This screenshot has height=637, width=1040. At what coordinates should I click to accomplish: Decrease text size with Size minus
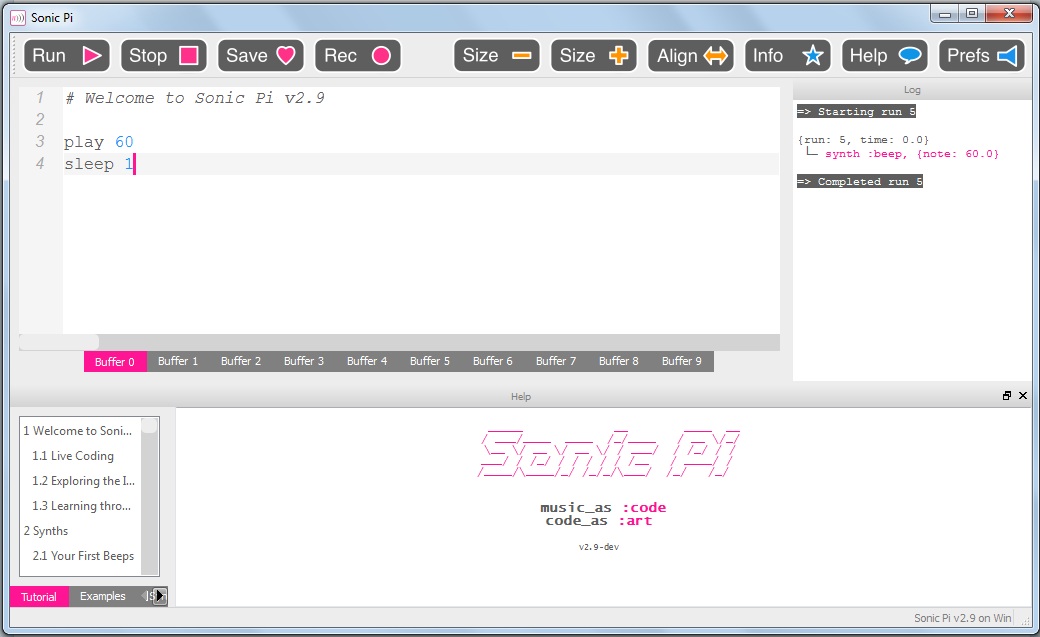497,56
